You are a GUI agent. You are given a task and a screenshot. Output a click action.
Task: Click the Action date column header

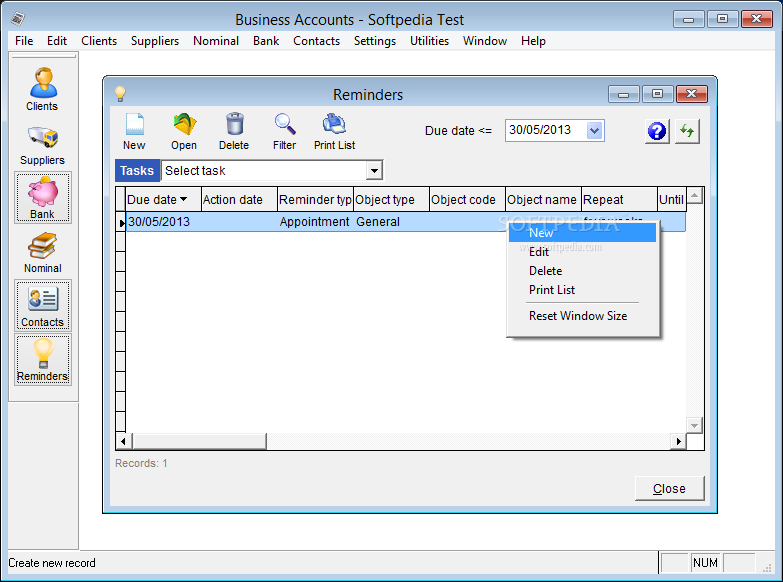click(239, 199)
